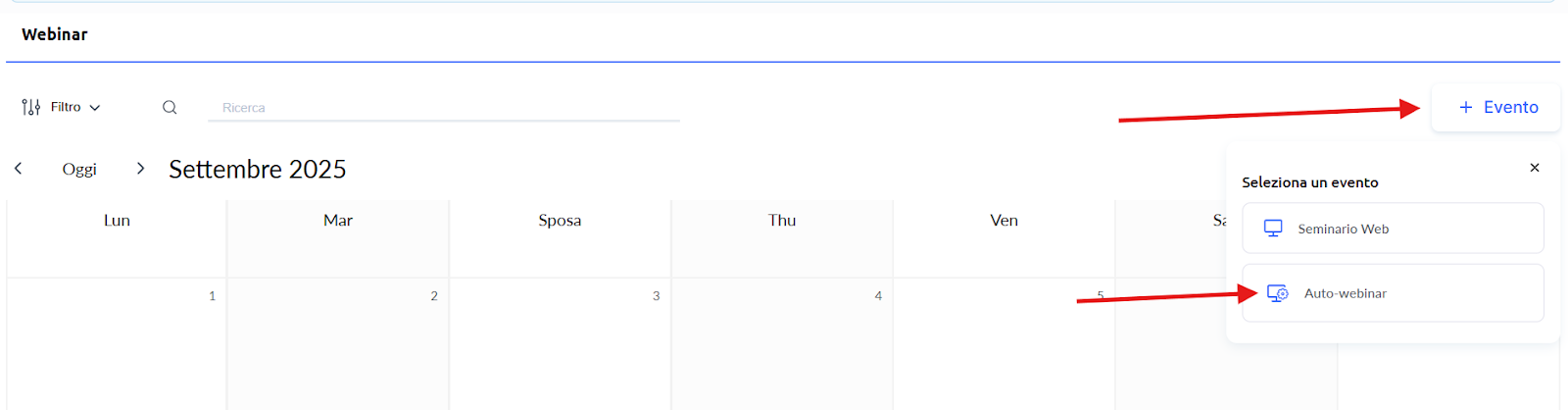Viewport: 1568px width, 410px height.
Task: Select September 3 calendar cell
Action: click(560, 343)
